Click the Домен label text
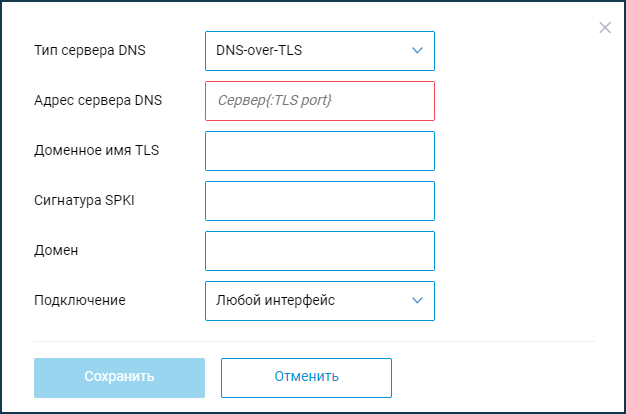626x414 pixels. click(x=56, y=250)
